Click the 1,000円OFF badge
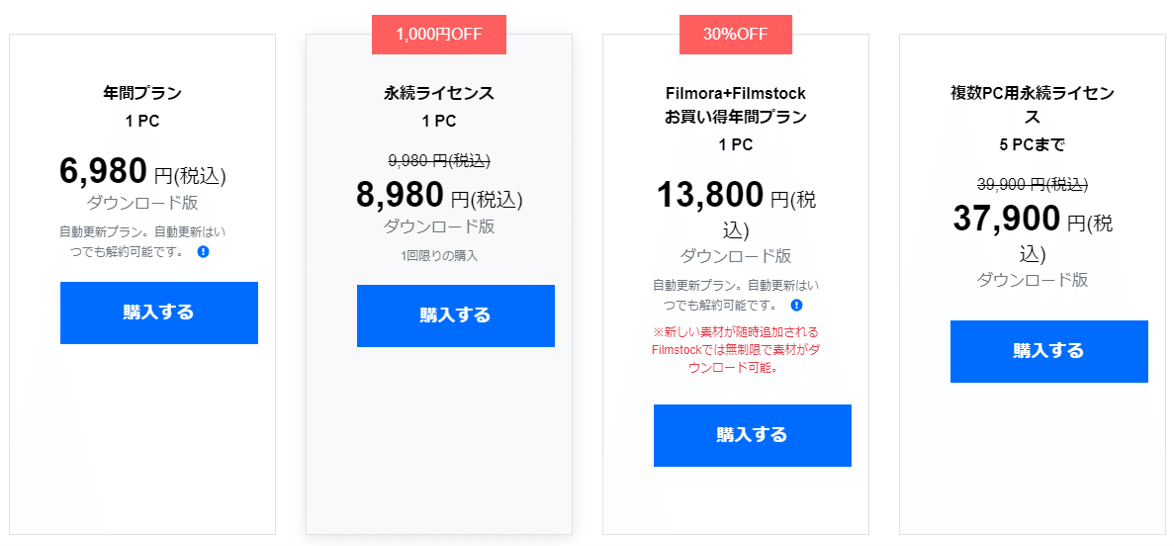Image resolution: width=1174 pixels, height=546 pixels. click(439, 34)
